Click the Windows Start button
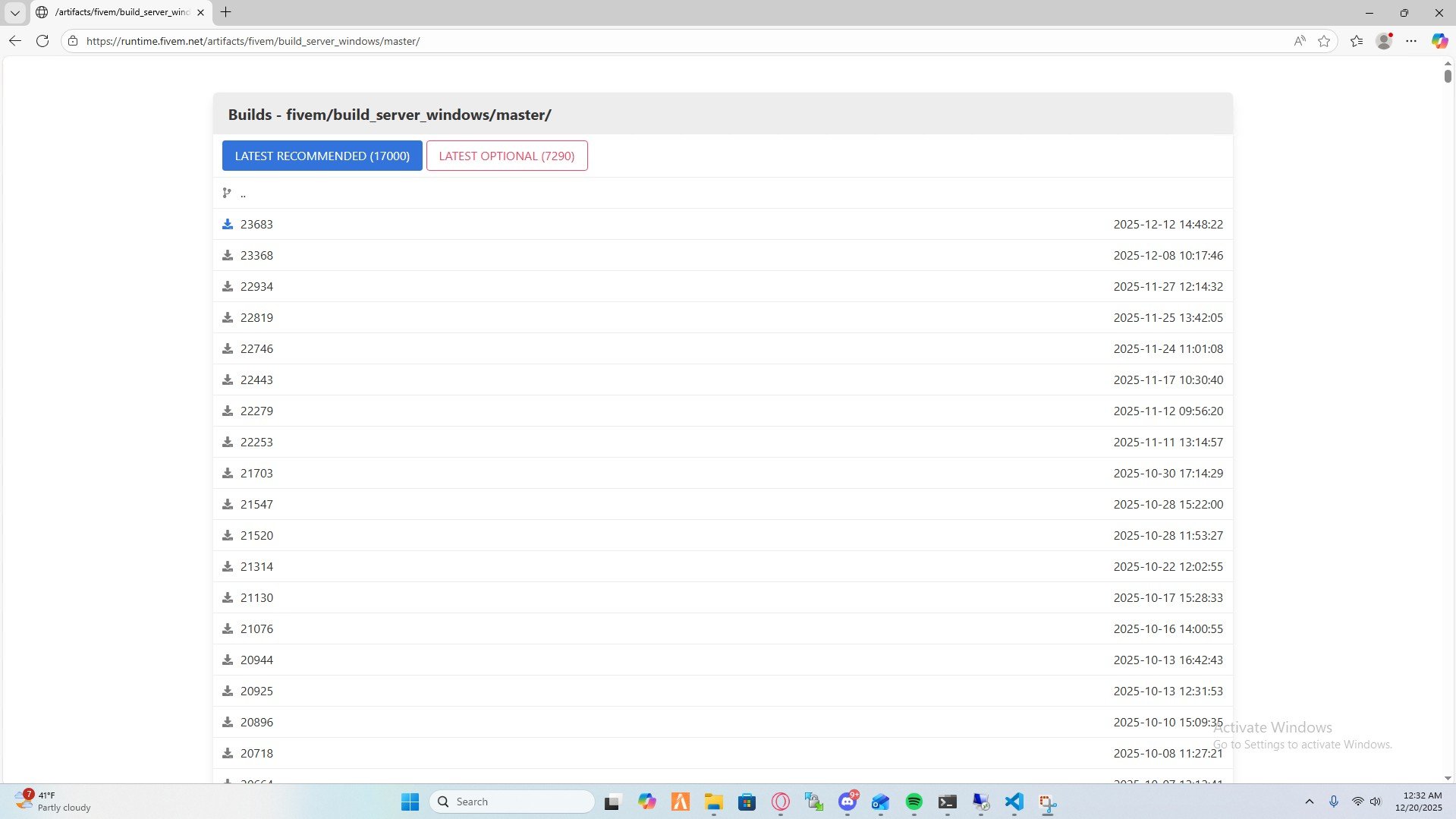 (410, 802)
